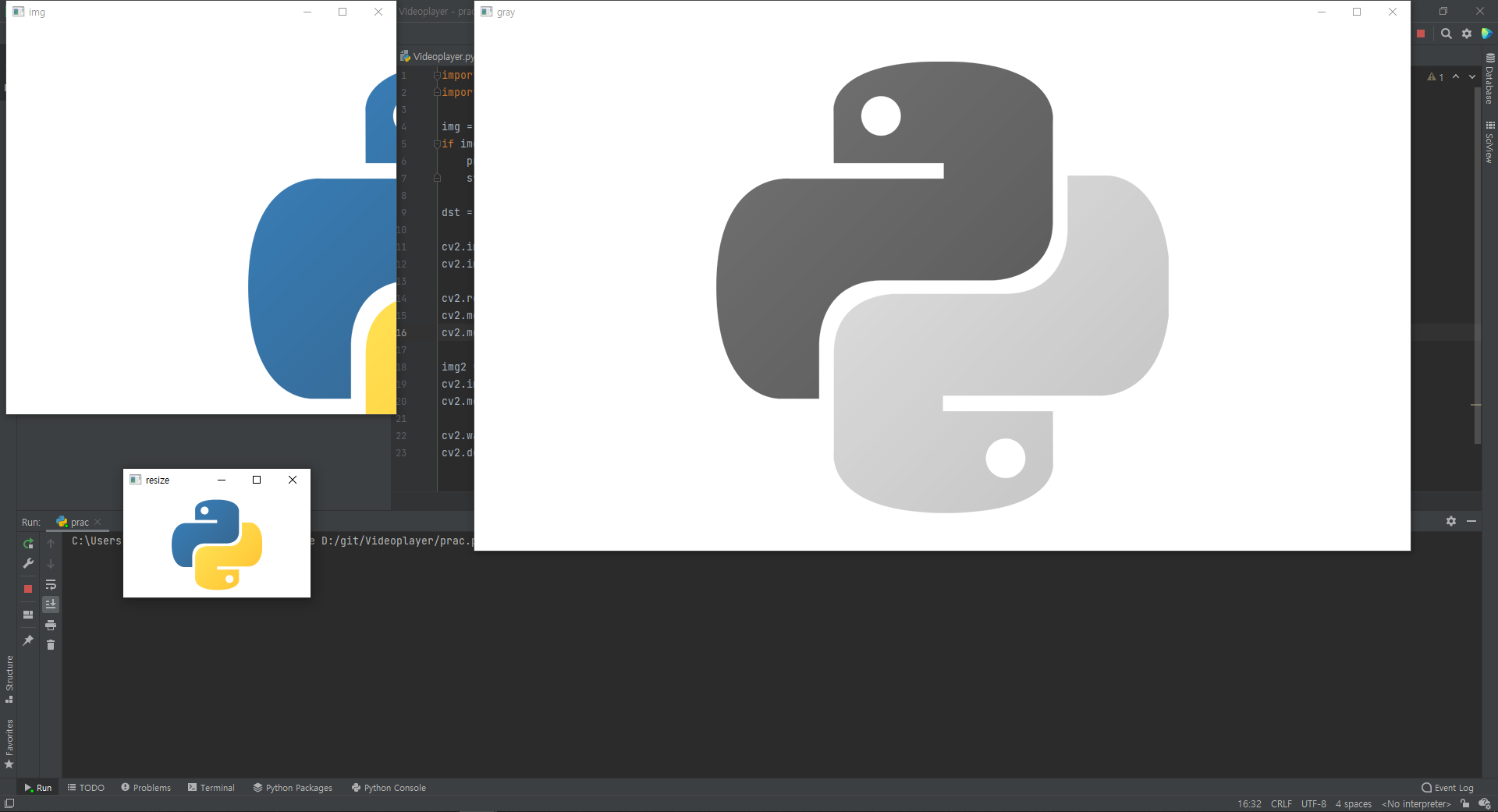Open the Run tool window tab
The image size is (1498, 812).
tap(37, 788)
